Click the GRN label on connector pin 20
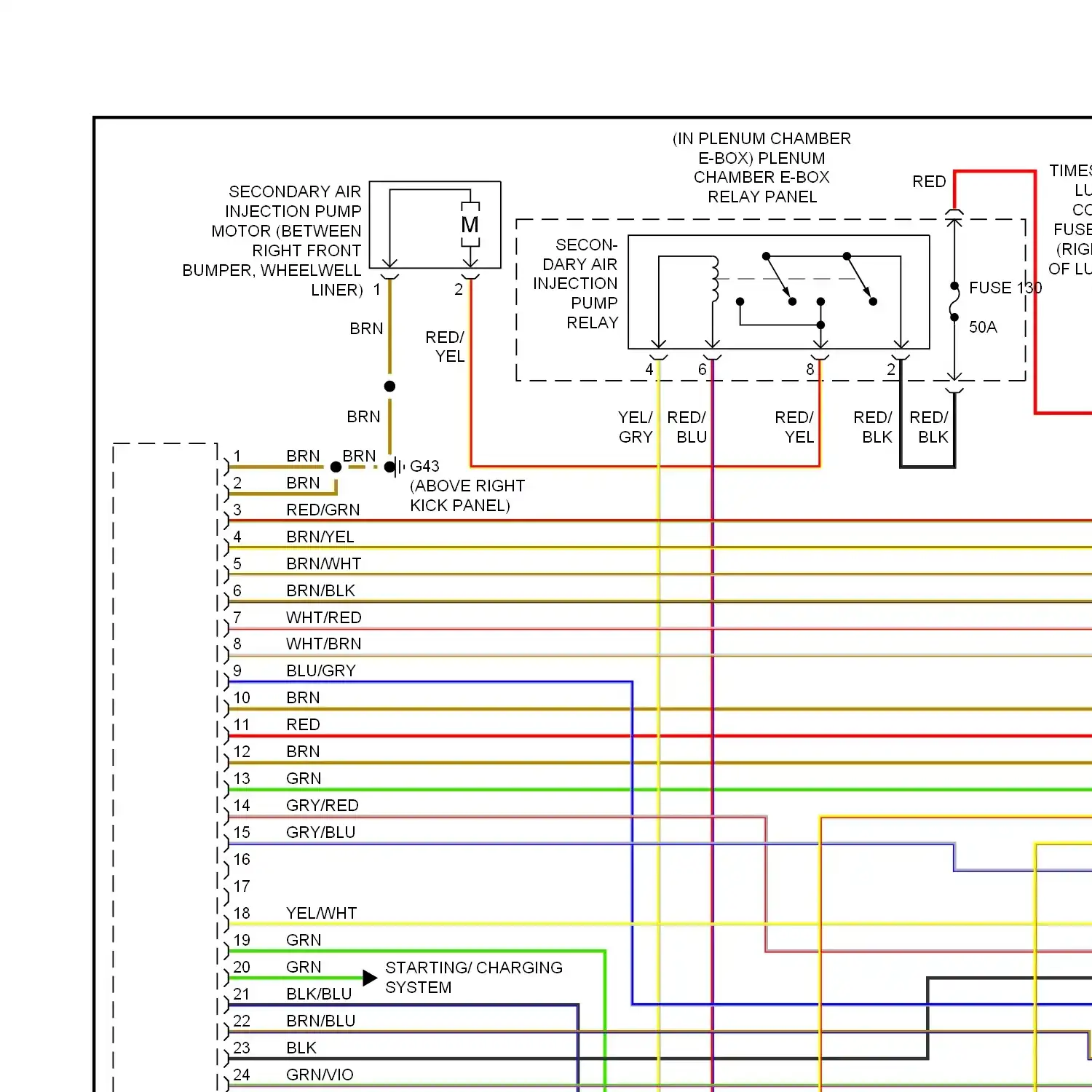This screenshot has height=1092, width=1092. point(304,967)
